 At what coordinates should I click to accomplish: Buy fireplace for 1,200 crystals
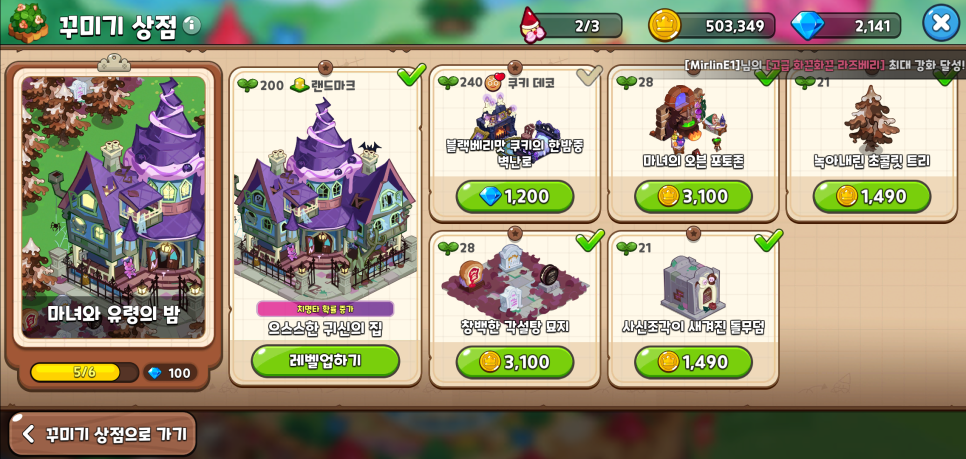[514, 197]
